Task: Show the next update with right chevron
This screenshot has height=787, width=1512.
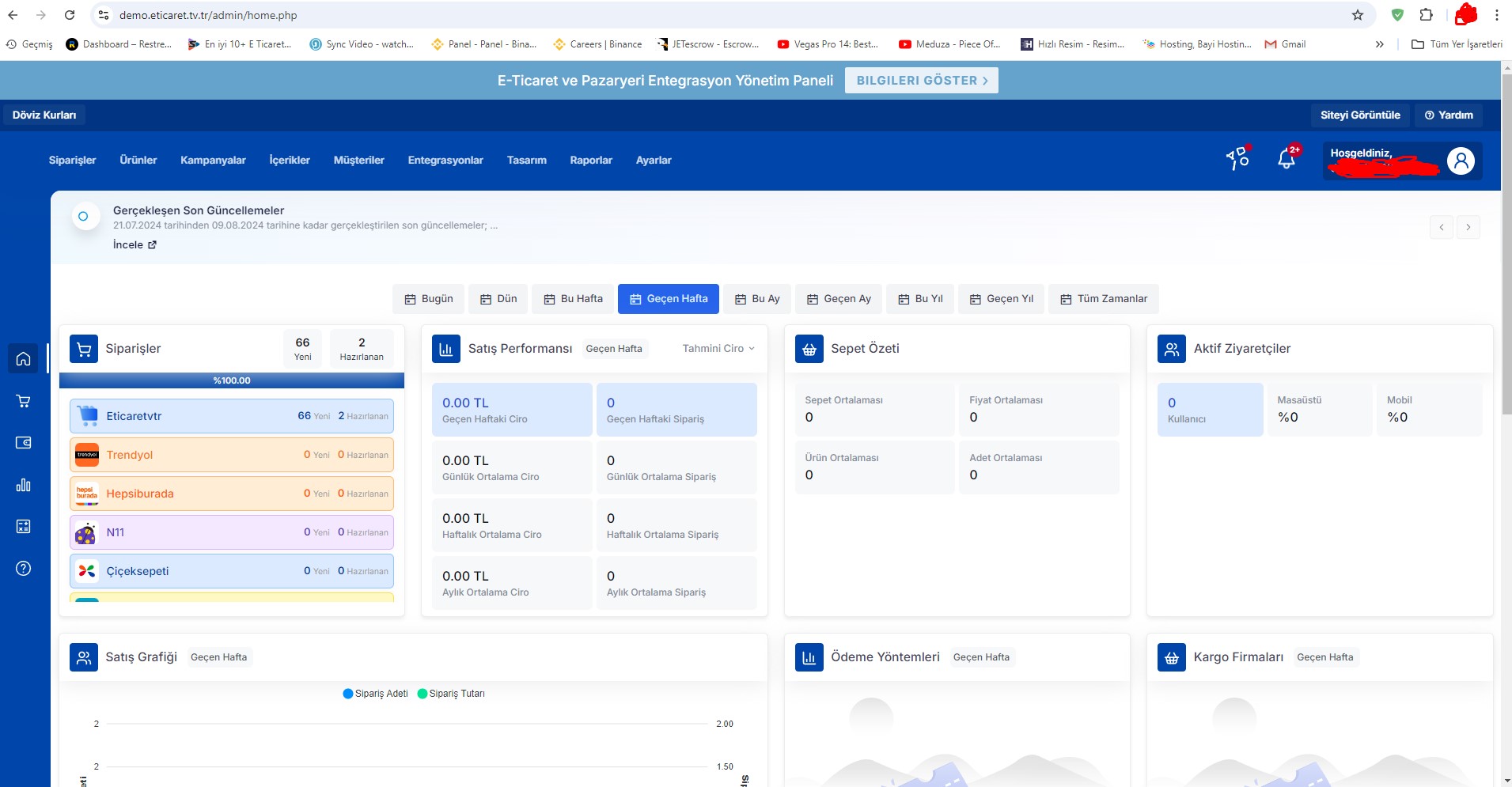Action: coord(1468,228)
